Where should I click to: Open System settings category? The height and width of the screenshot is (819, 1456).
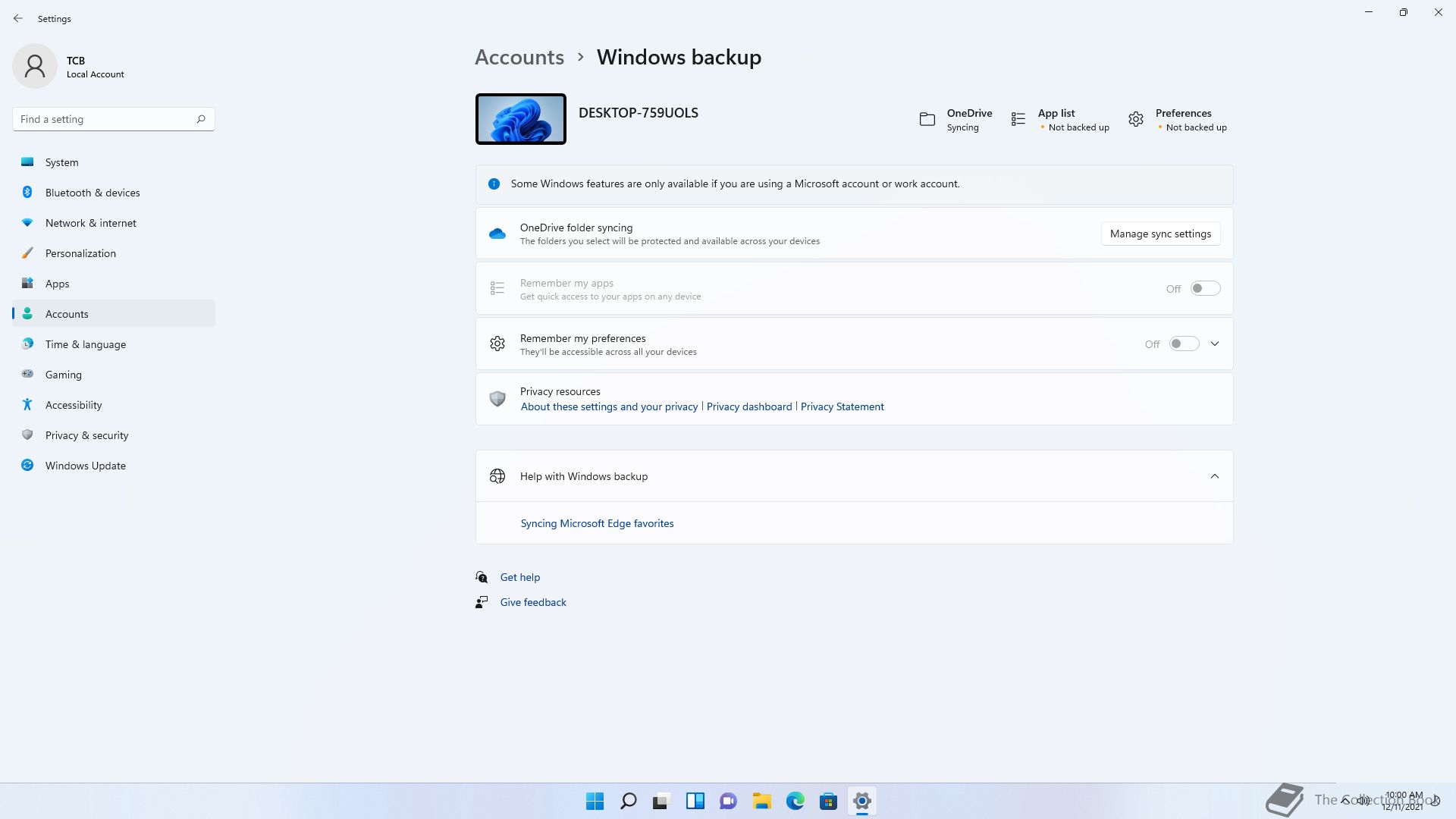114,162
